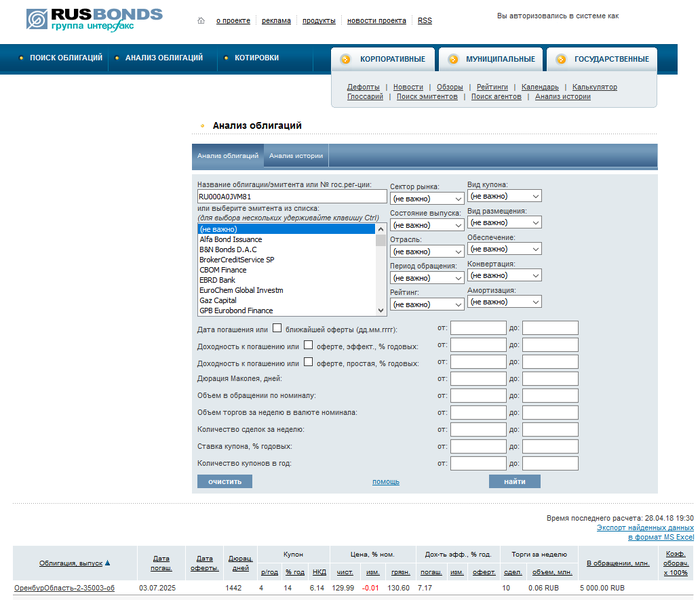Viewport: 700px width, 600px height.
Task: Click the arrow icon on Муниципальные tab
Action: [x=452, y=59]
